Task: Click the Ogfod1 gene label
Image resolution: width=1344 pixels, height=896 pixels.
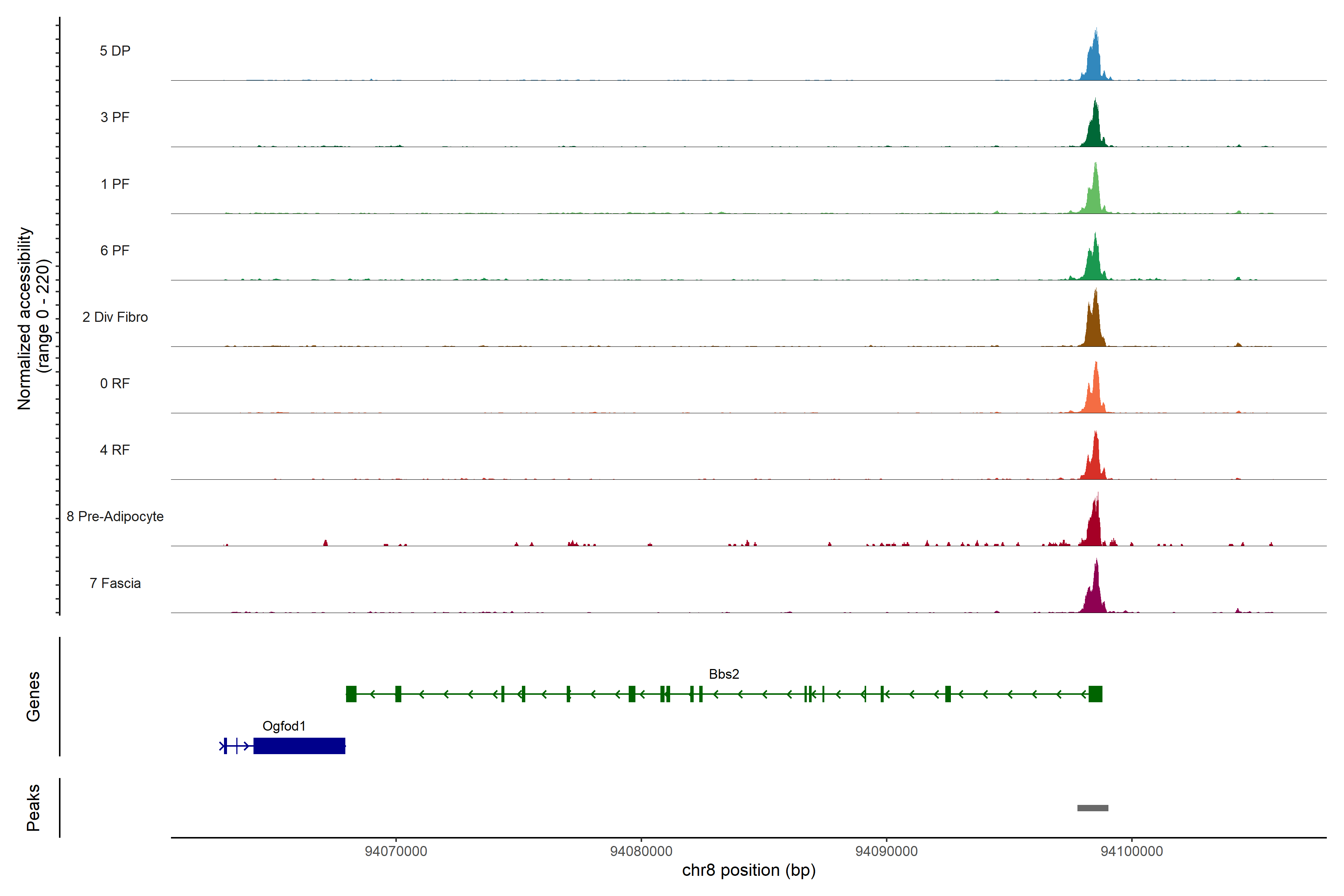Action: pos(284,726)
